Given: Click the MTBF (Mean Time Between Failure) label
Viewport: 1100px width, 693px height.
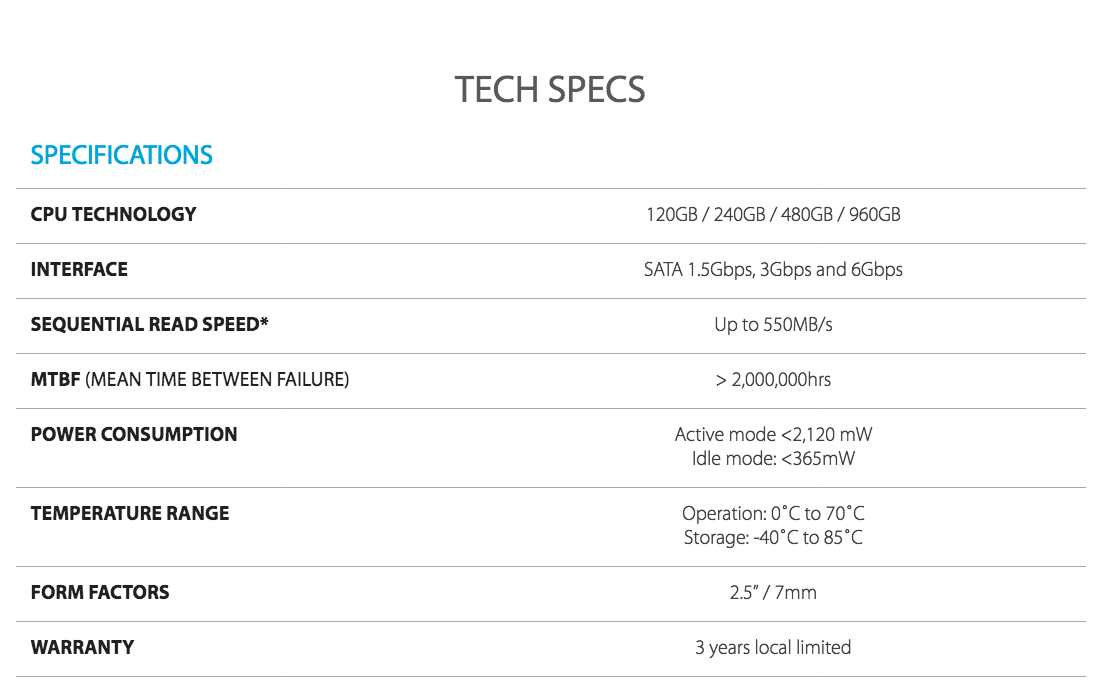Looking at the screenshot, I should 190,379.
